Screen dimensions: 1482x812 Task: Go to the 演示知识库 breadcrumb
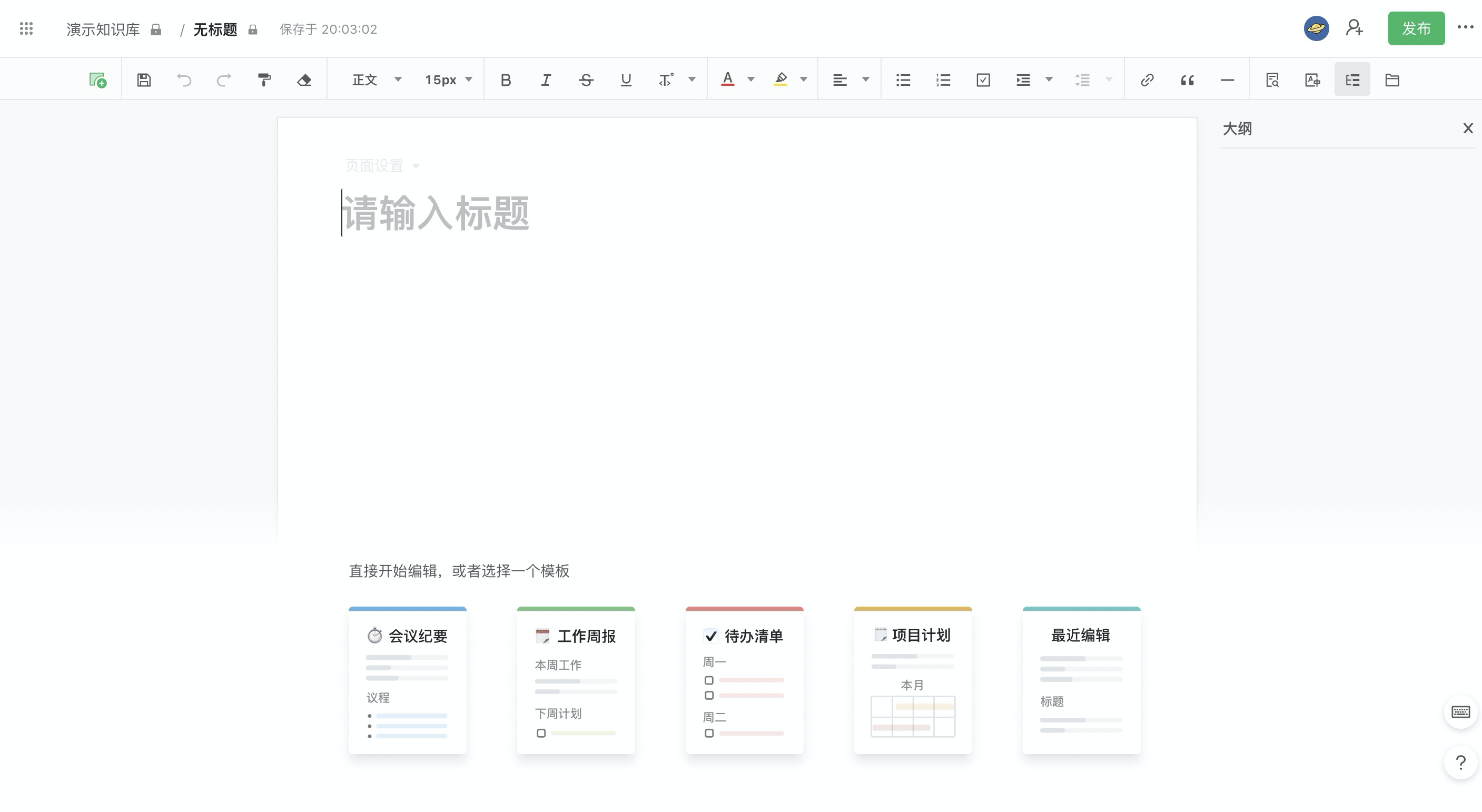[103, 29]
